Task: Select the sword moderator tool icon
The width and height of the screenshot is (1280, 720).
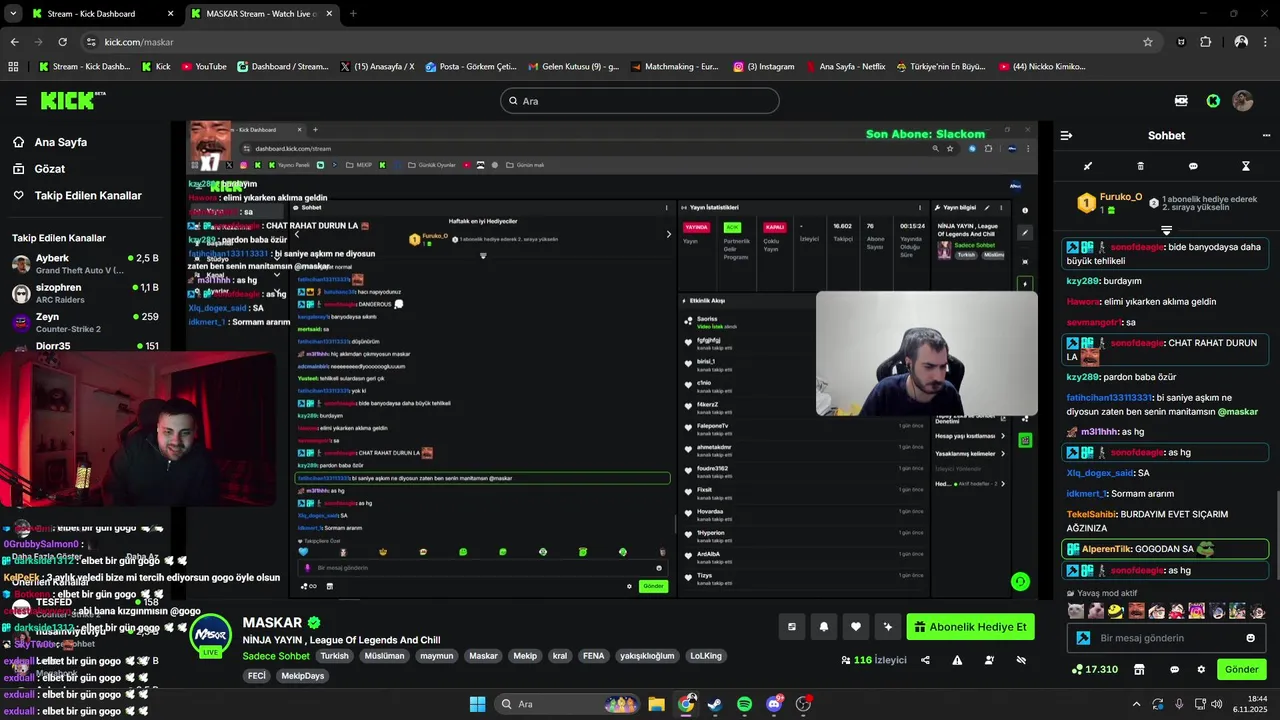Action: pos(1088,166)
